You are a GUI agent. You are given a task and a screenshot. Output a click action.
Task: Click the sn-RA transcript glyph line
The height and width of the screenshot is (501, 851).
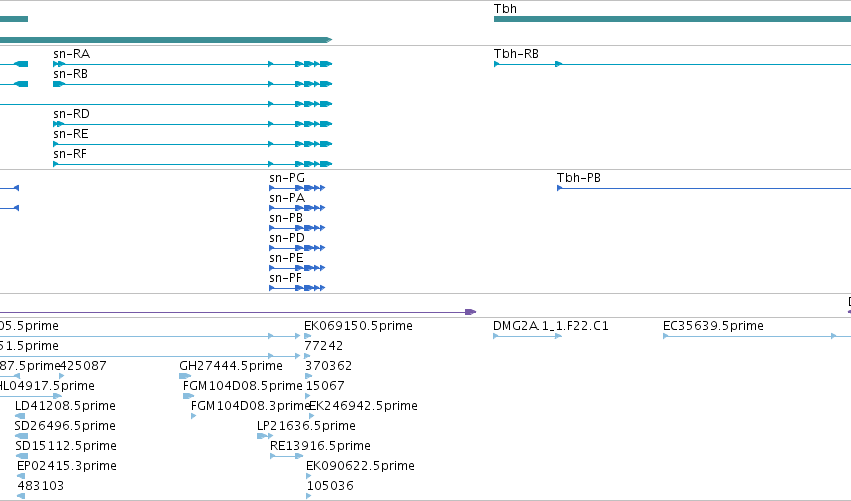[193, 64]
